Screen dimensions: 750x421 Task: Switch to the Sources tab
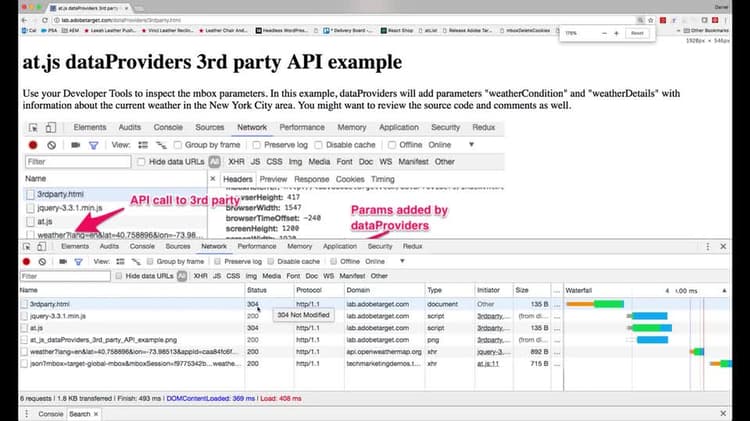point(178,246)
